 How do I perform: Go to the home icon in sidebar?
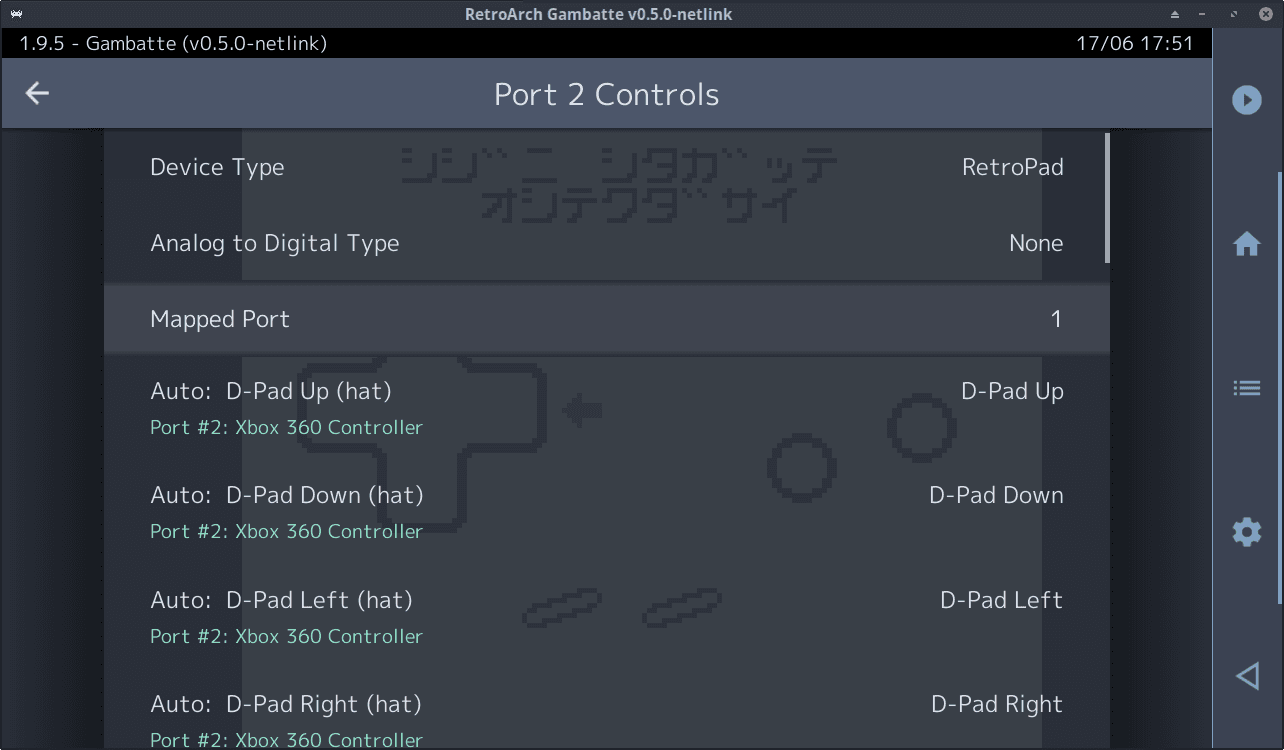click(x=1246, y=243)
